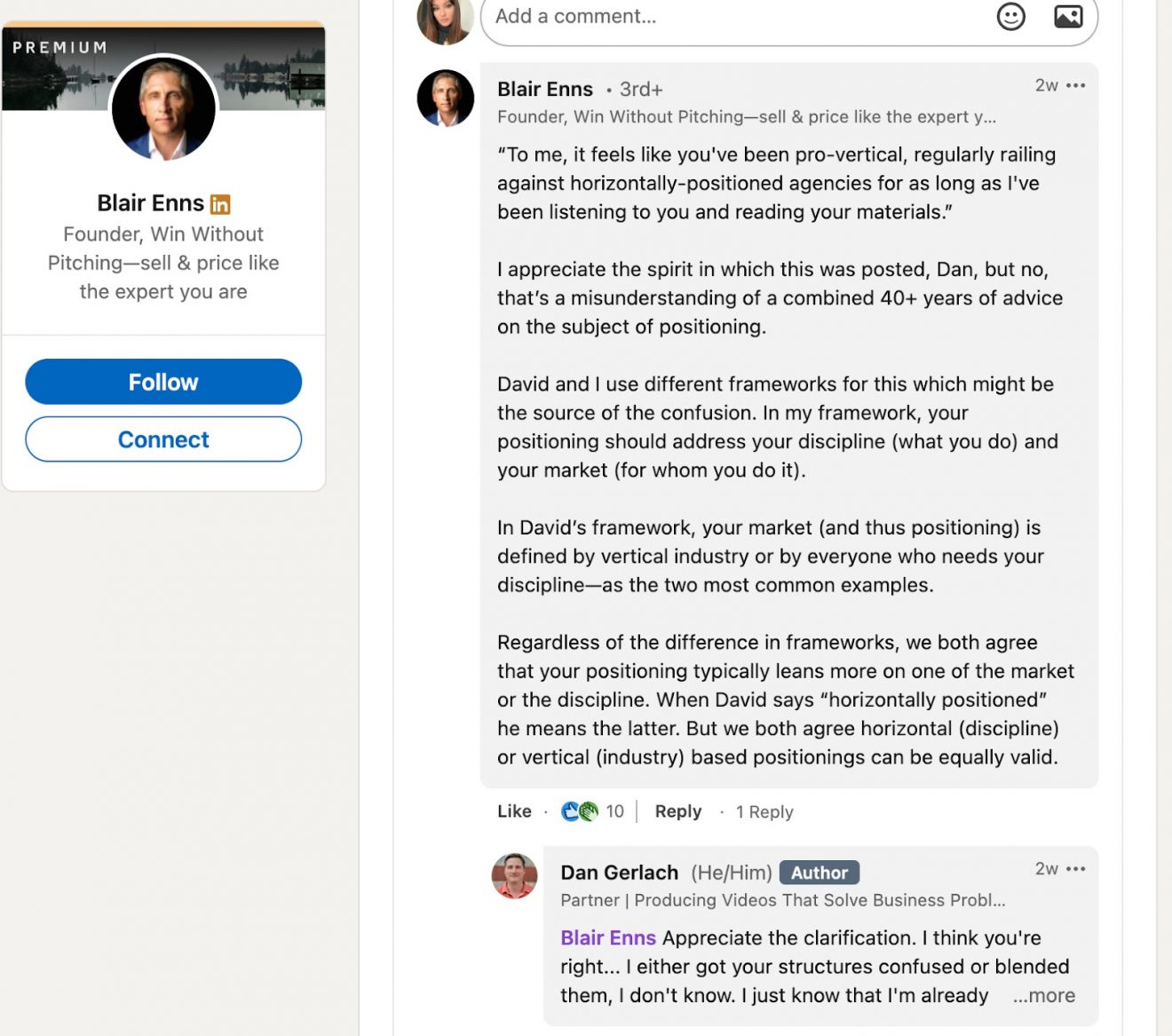Open the reaction count of 10
The width and height of the screenshot is (1172, 1036).
[x=614, y=811]
